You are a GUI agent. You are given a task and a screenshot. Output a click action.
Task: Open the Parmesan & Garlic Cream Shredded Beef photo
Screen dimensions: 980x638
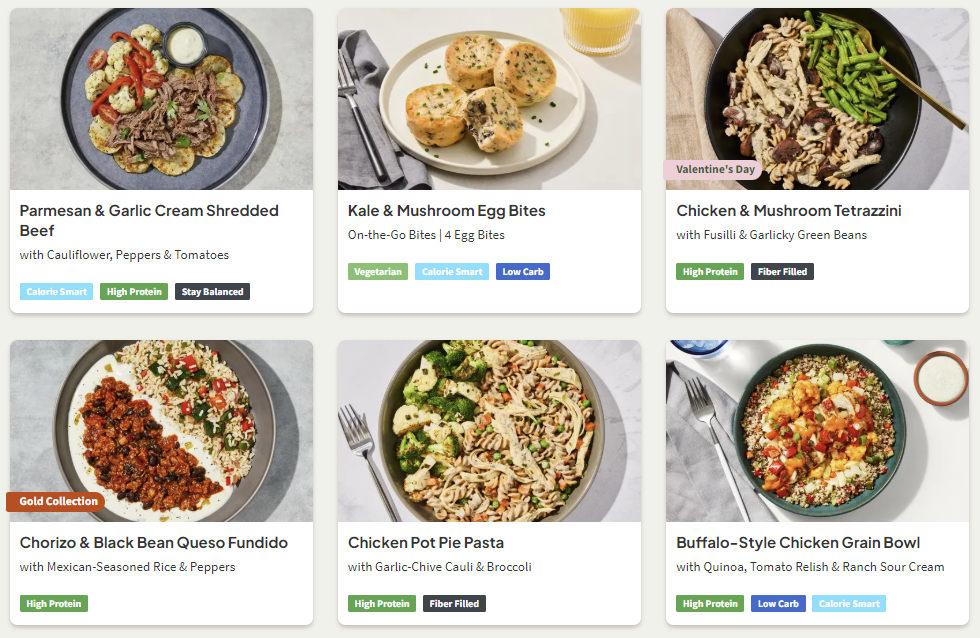161,99
